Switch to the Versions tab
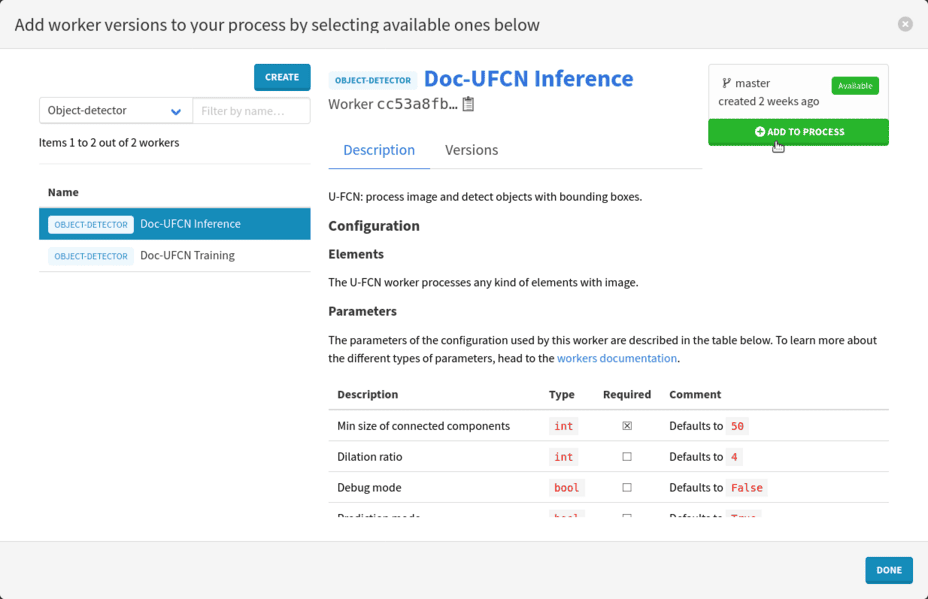 click(x=472, y=150)
